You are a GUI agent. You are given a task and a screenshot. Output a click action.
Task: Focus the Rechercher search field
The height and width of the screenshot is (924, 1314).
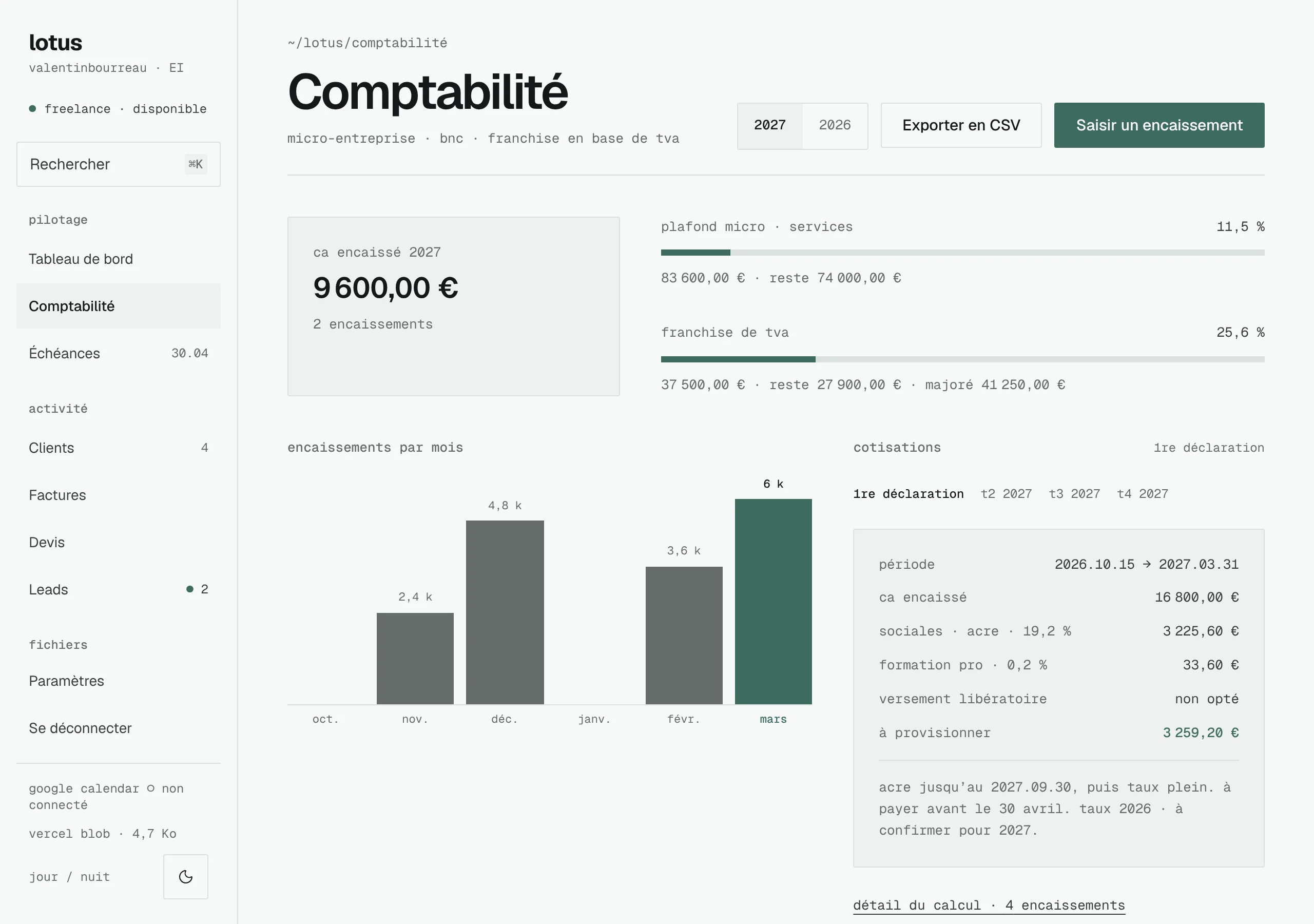(x=119, y=164)
